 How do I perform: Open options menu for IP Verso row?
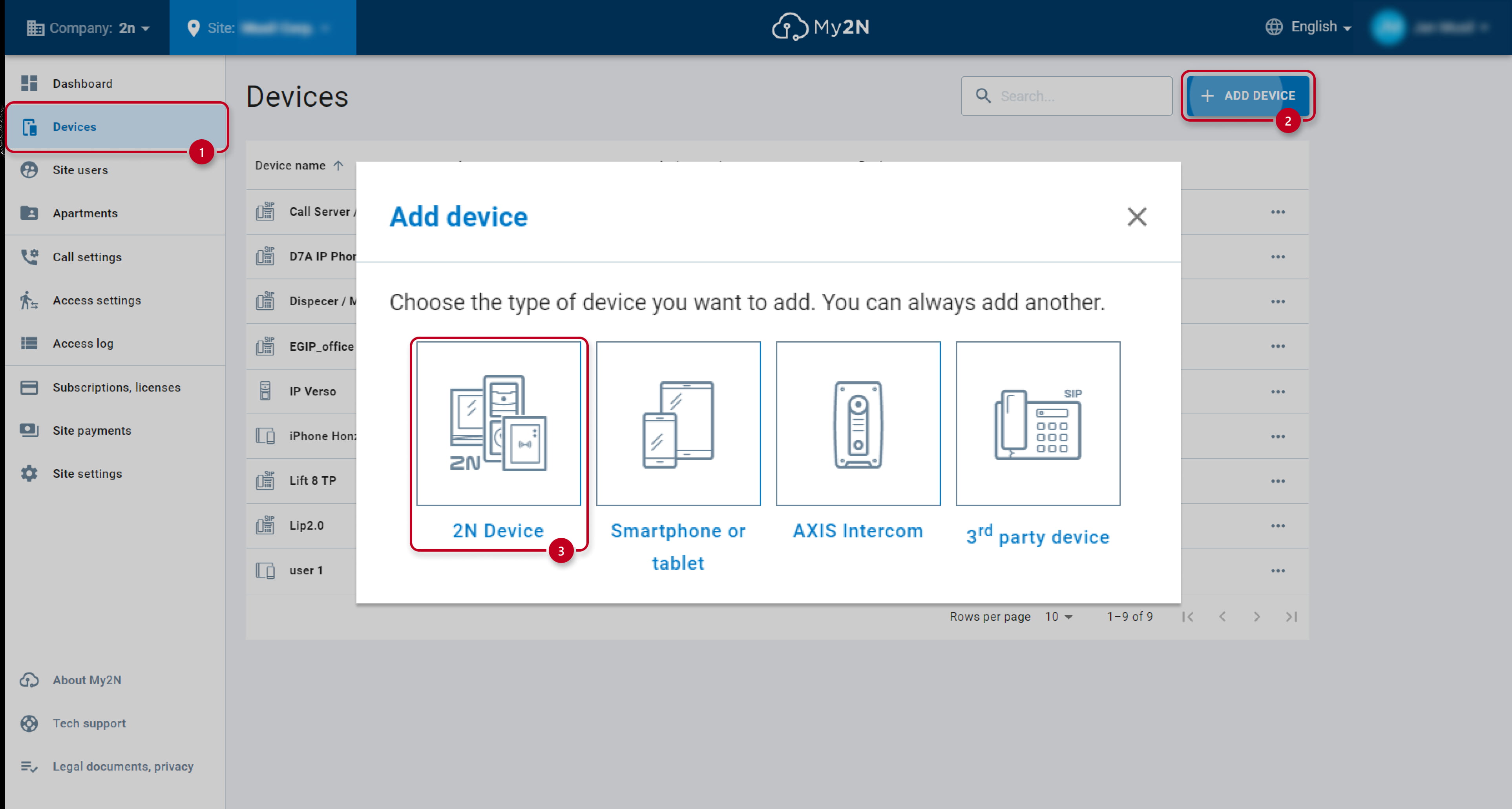1278,391
